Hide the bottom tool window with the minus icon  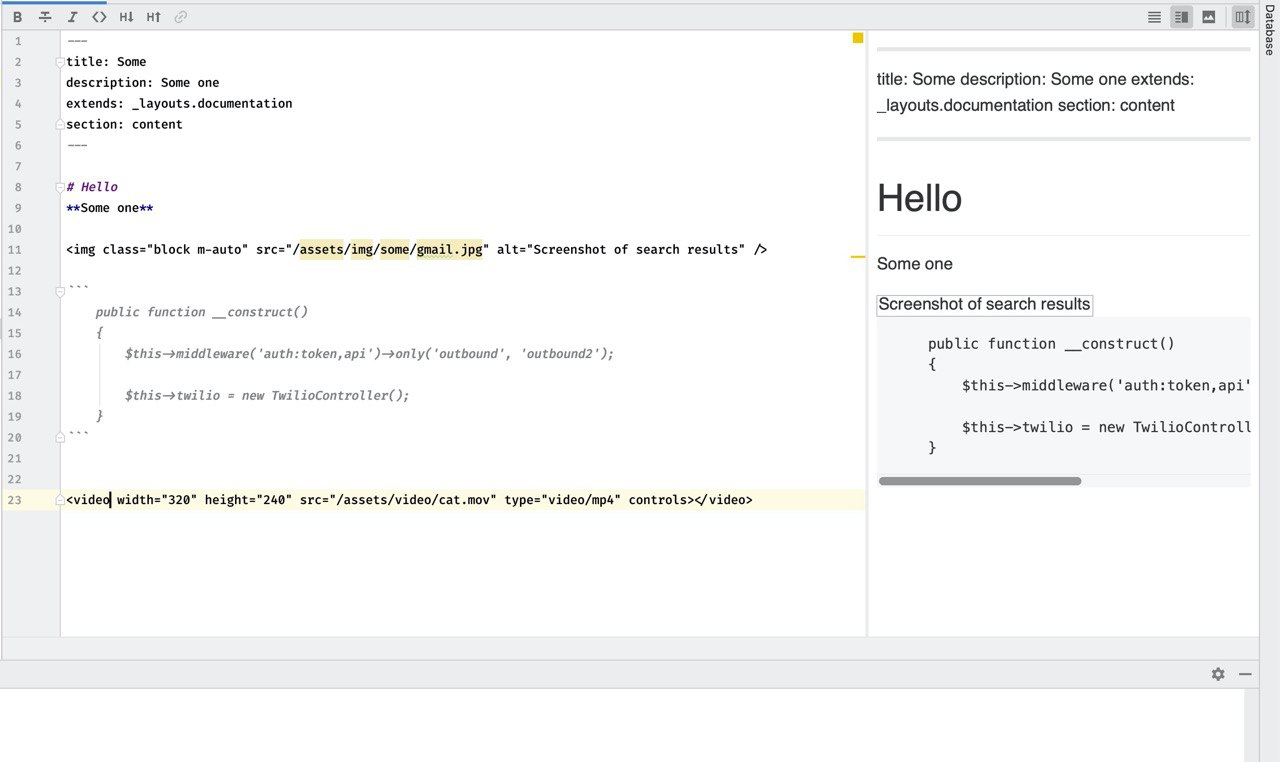point(1245,674)
